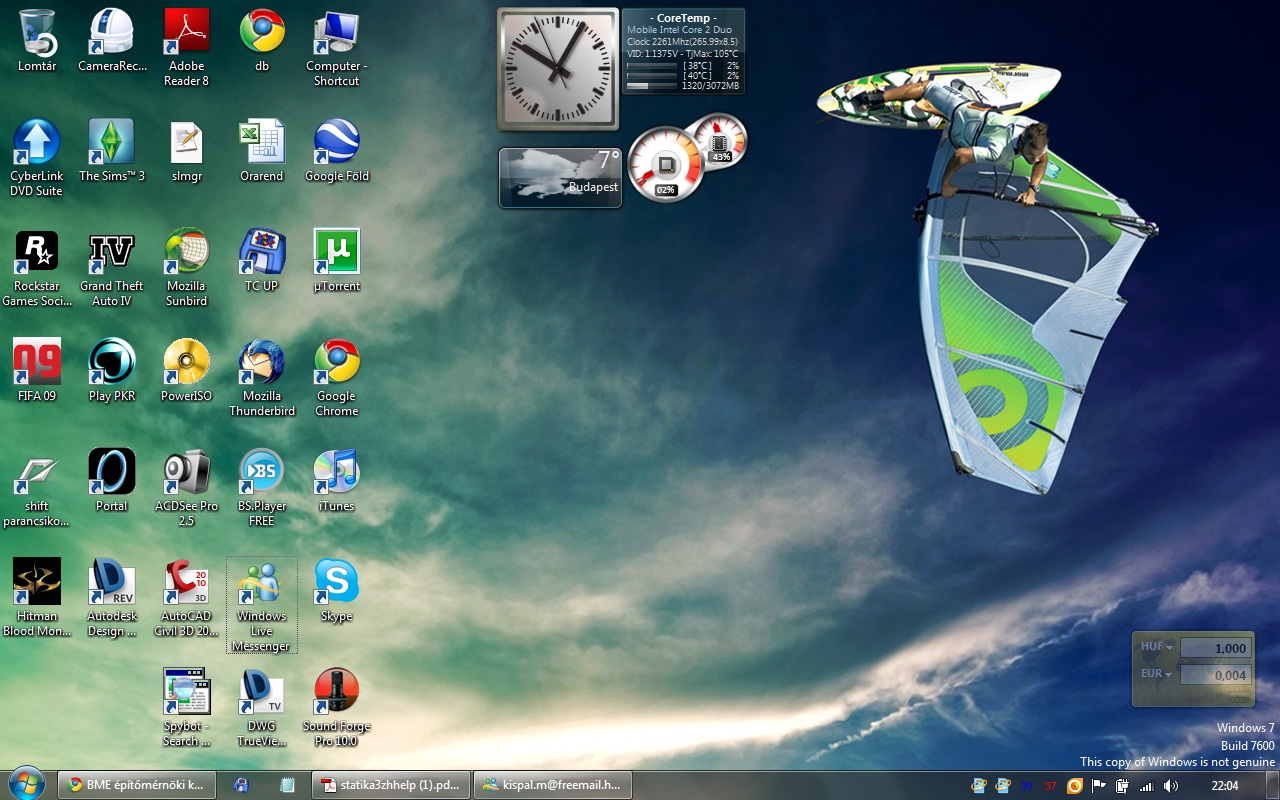Open DWG TrueView

tap(262, 707)
